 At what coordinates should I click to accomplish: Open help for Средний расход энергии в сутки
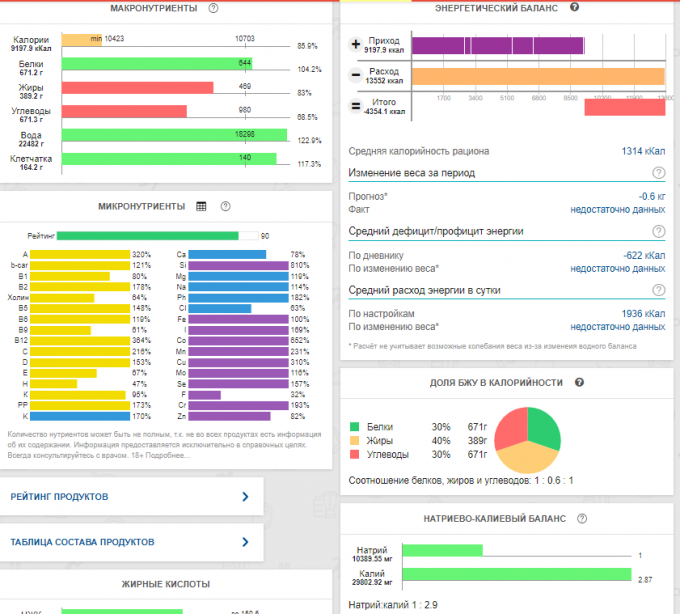(x=658, y=290)
